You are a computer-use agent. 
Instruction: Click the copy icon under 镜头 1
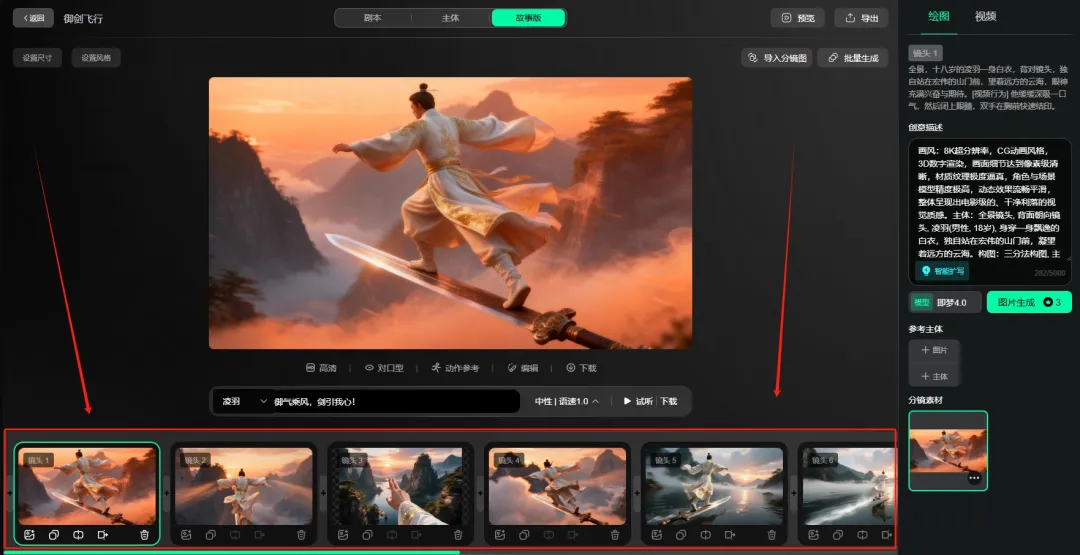tap(54, 535)
